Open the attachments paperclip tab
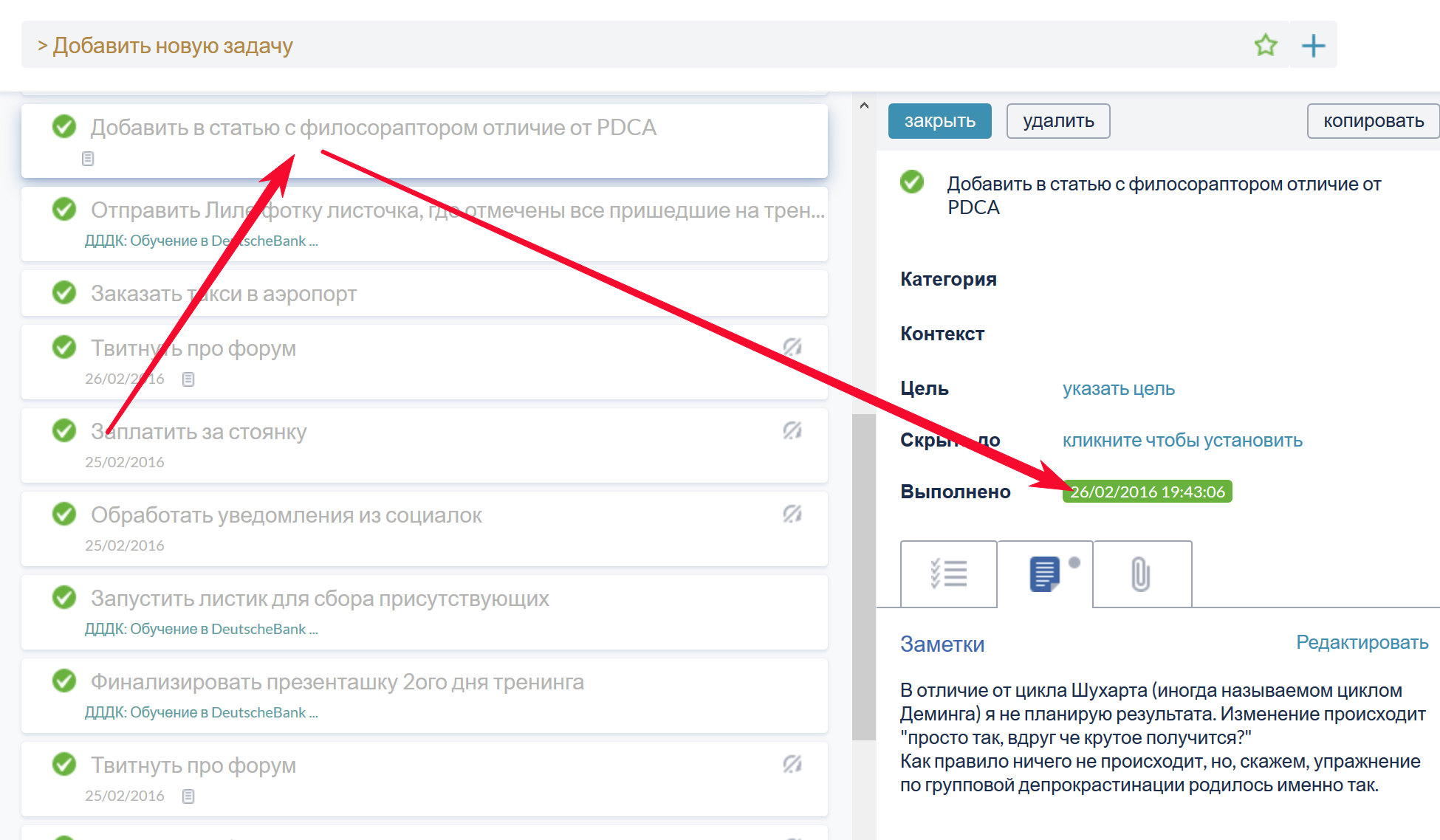The height and width of the screenshot is (840, 1440). pyautogui.click(x=1141, y=574)
